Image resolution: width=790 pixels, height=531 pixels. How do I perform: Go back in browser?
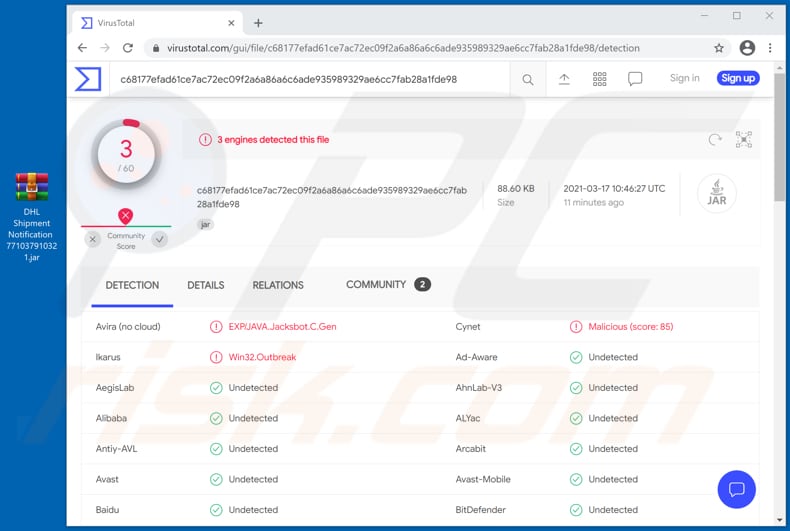[82, 48]
